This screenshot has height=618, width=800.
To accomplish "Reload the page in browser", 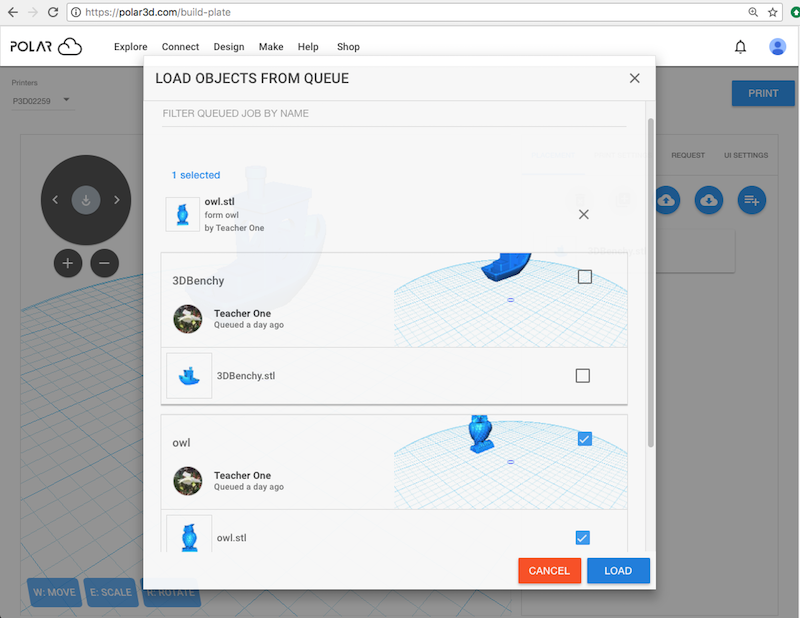I will [x=53, y=12].
